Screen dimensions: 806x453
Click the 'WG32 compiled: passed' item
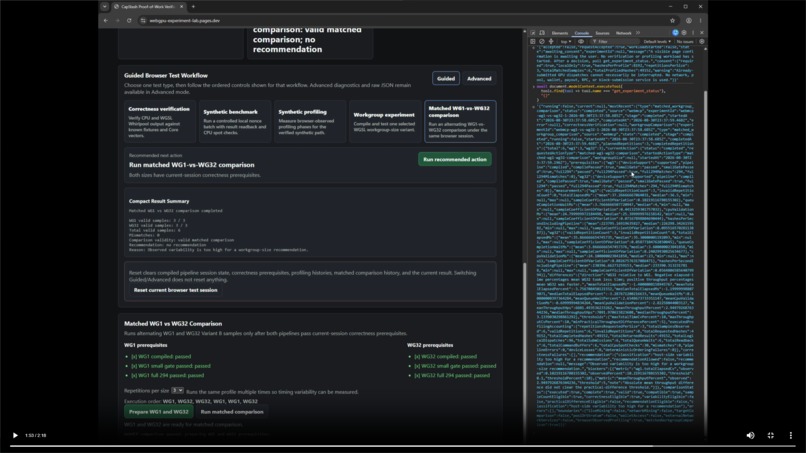pos(446,356)
